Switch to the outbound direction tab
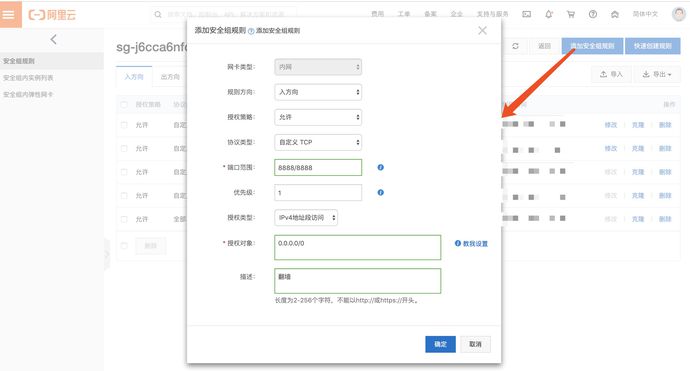This screenshot has width=690, height=371. (170, 77)
